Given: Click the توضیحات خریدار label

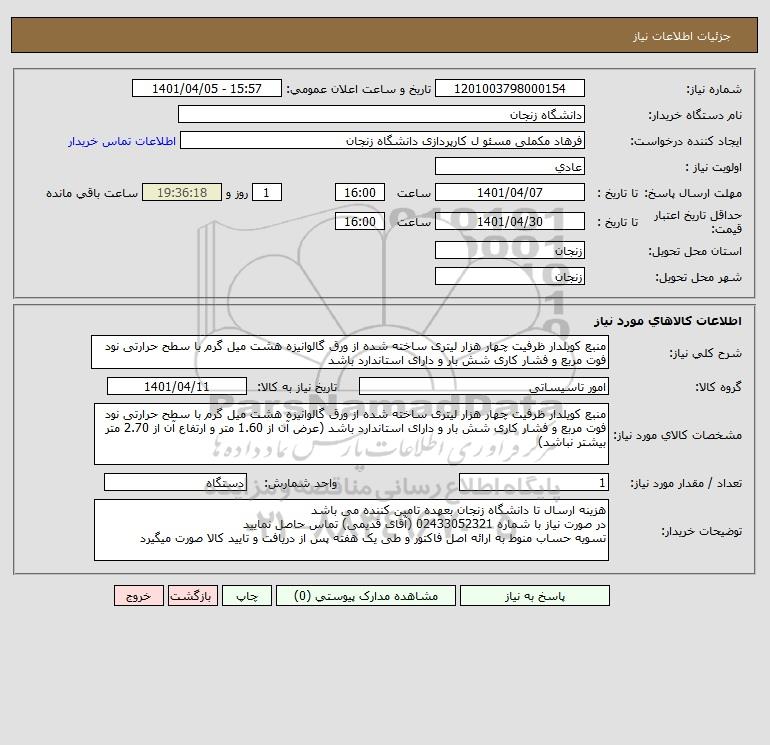Looking at the screenshot, I should (x=701, y=531).
